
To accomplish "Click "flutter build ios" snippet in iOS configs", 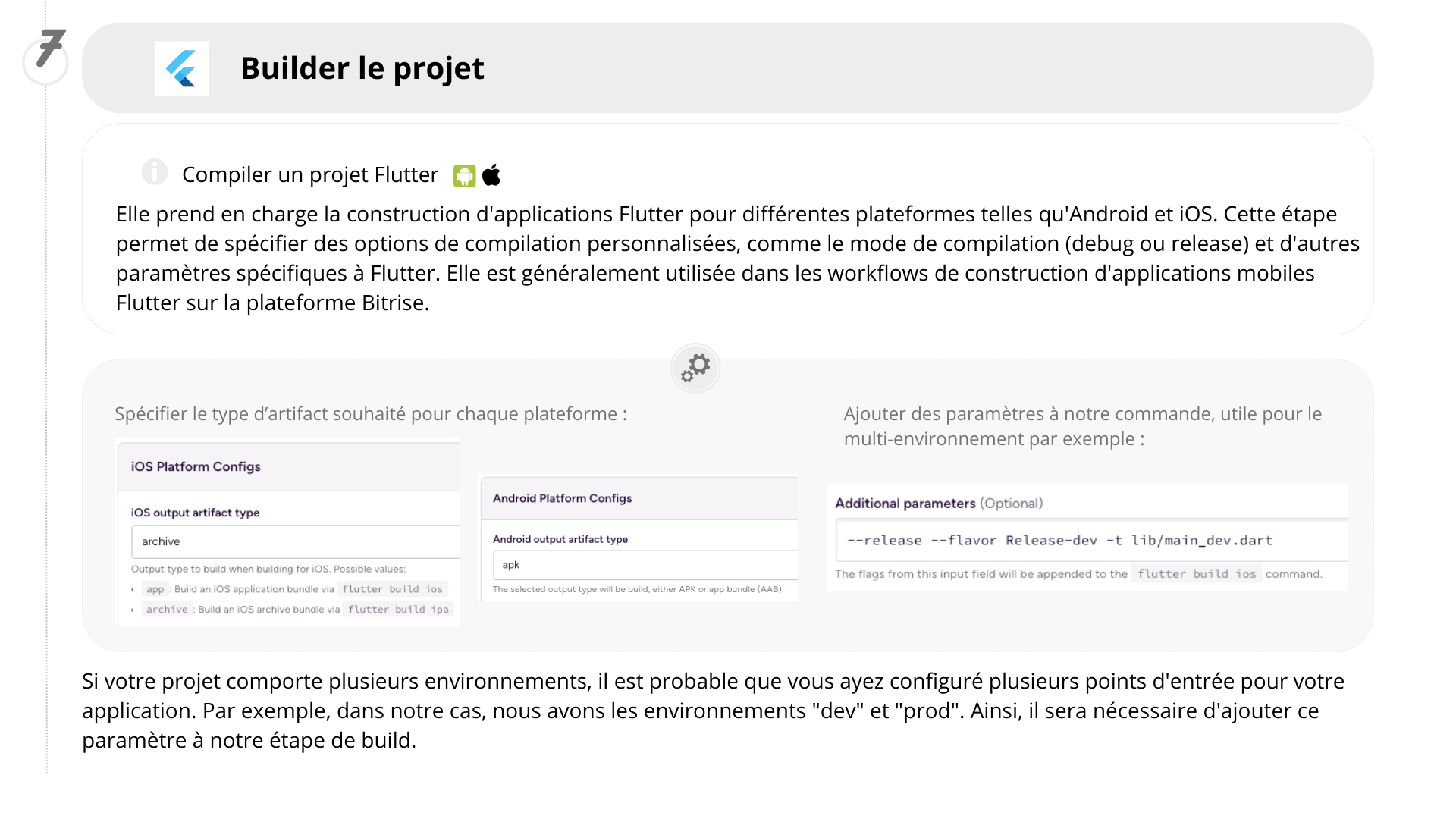I will [x=392, y=589].
